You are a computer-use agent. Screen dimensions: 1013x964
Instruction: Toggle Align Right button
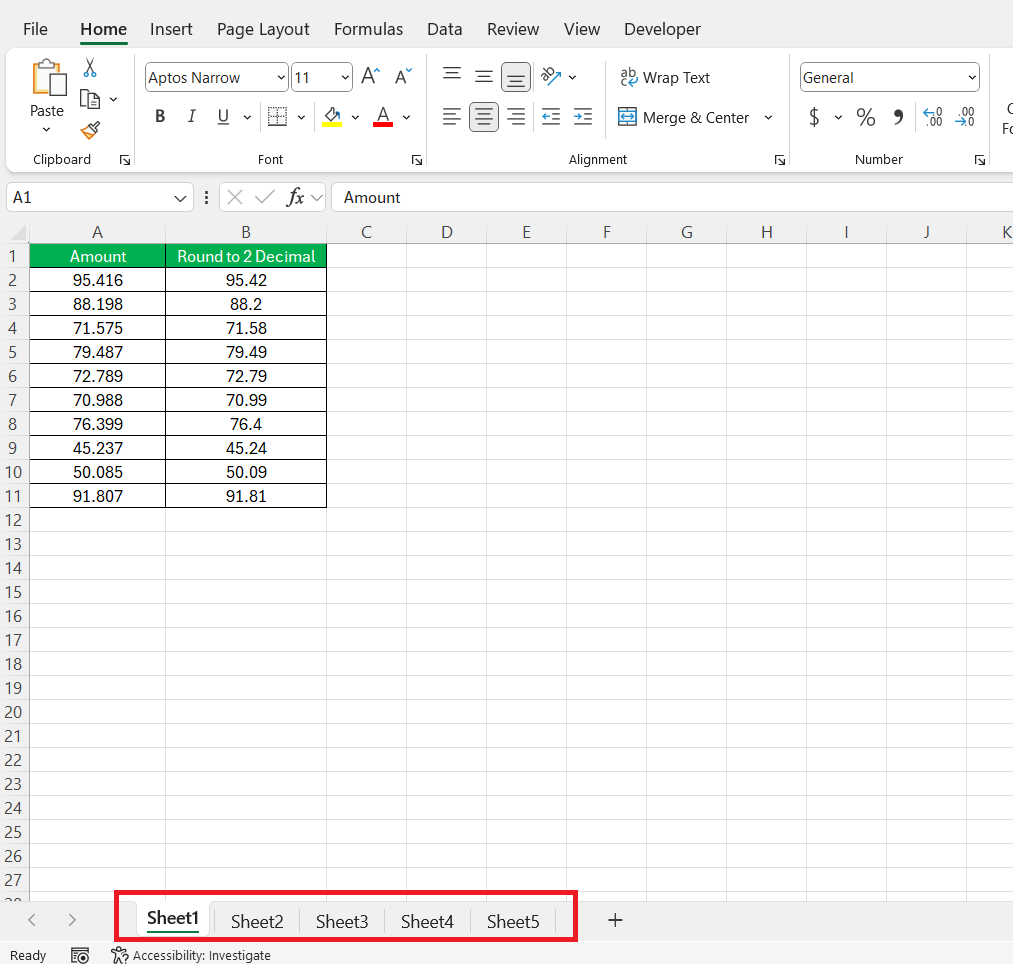click(x=516, y=117)
